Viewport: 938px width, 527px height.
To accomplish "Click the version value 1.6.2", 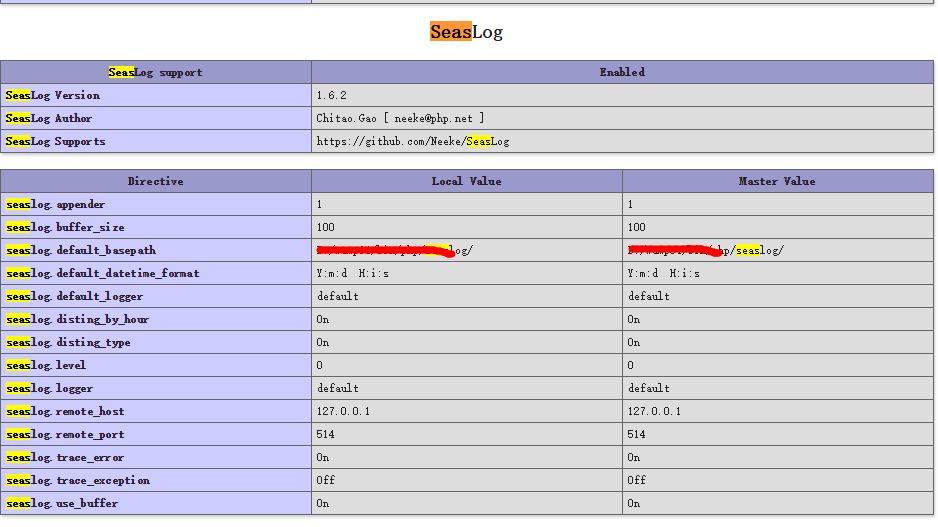I will [x=331, y=96].
